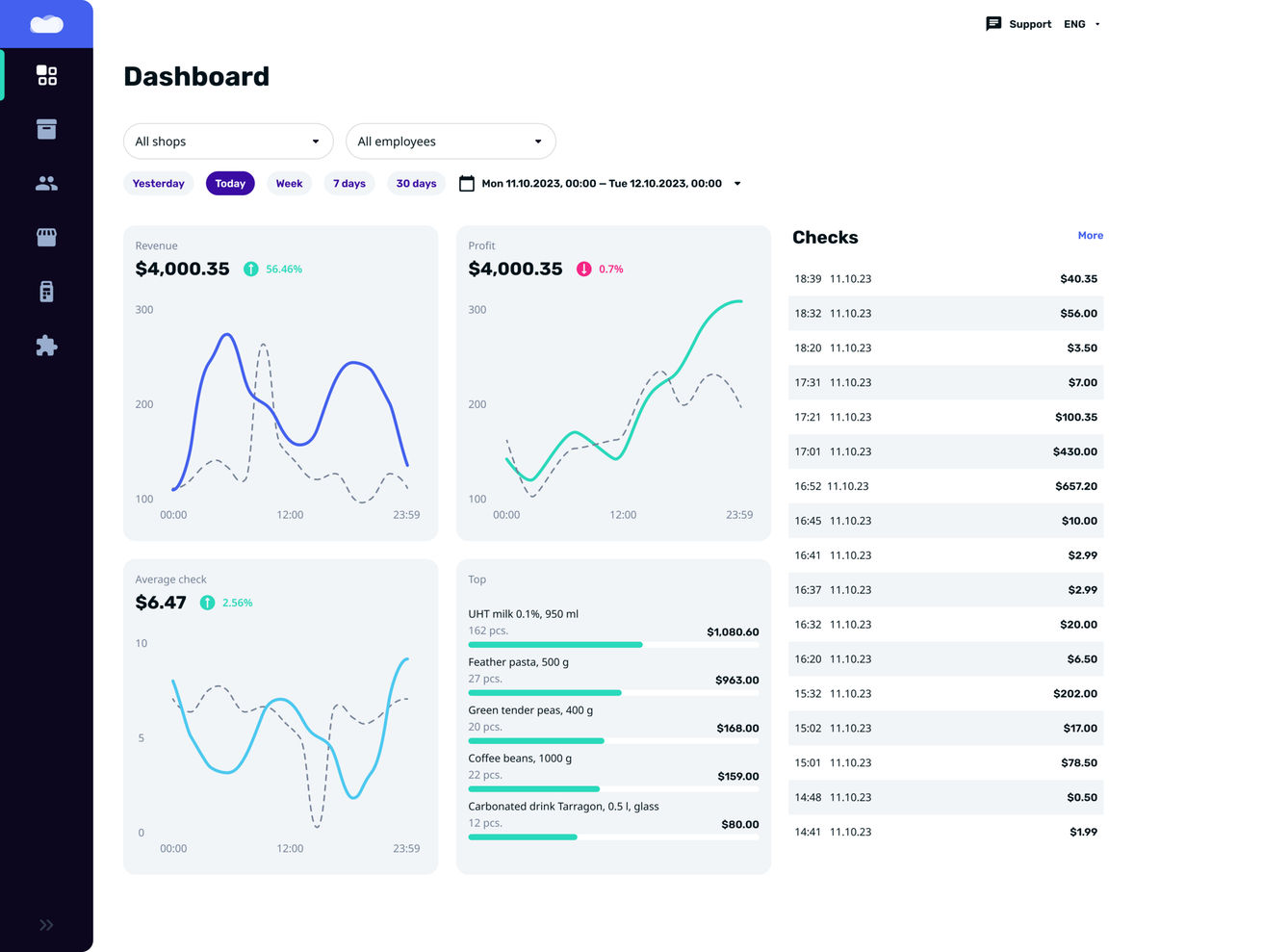This screenshot has width=1263, height=952.
Task: Click the red down-arrow icon next to Profit
Action: pos(584,270)
